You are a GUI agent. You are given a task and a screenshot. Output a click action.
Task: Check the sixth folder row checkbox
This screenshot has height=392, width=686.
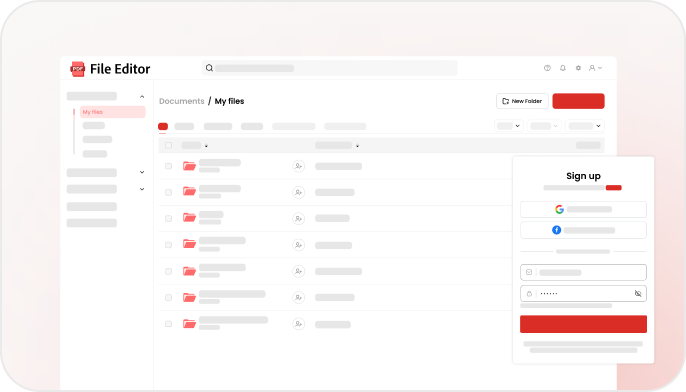click(x=168, y=298)
